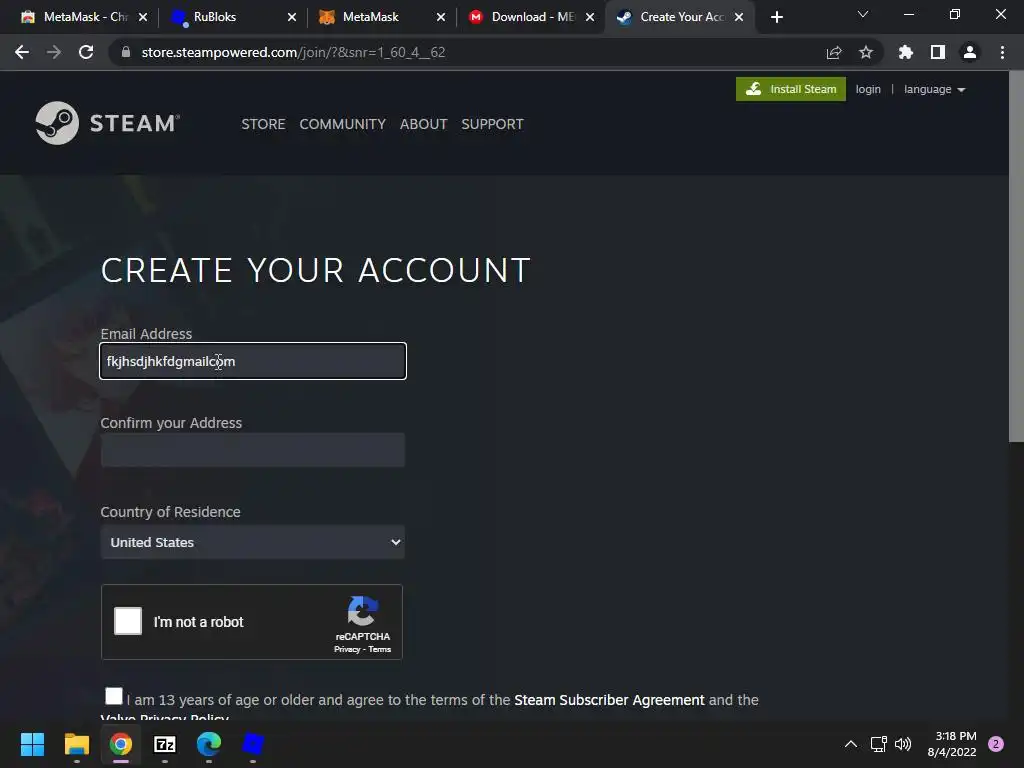This screenshot has width=1024, height=768.
Task: Open the Windows Start menu
Action: (32, 744)
